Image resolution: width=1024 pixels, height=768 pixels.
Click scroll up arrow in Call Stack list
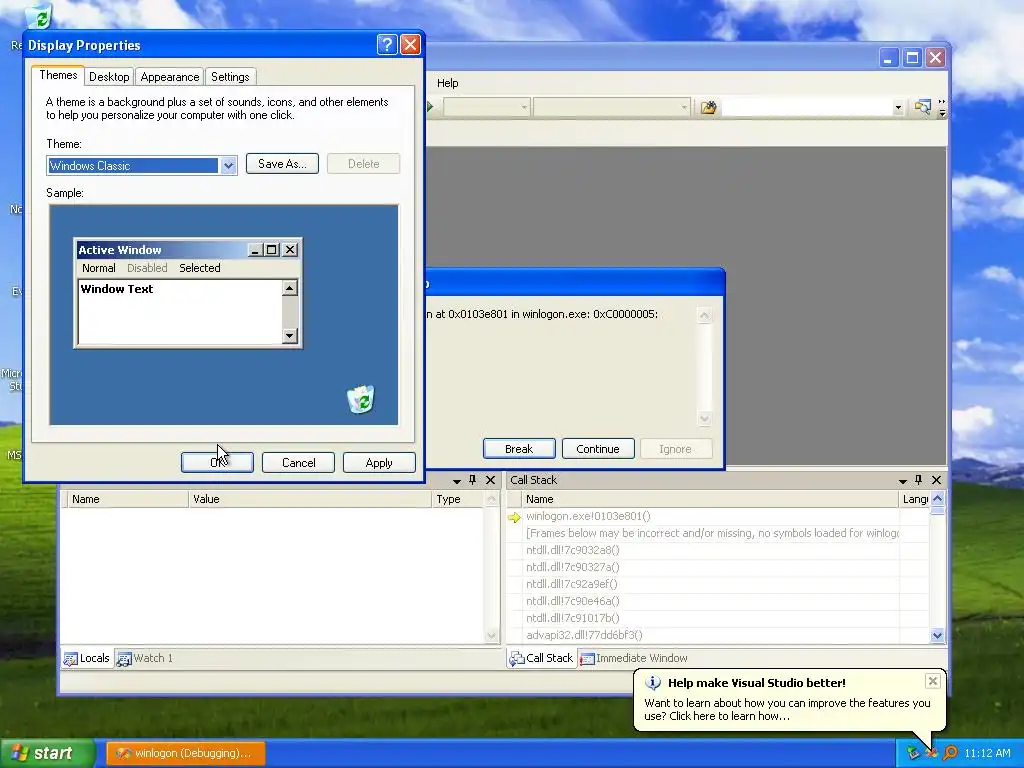pyautogui.click(x=937, y=499)
